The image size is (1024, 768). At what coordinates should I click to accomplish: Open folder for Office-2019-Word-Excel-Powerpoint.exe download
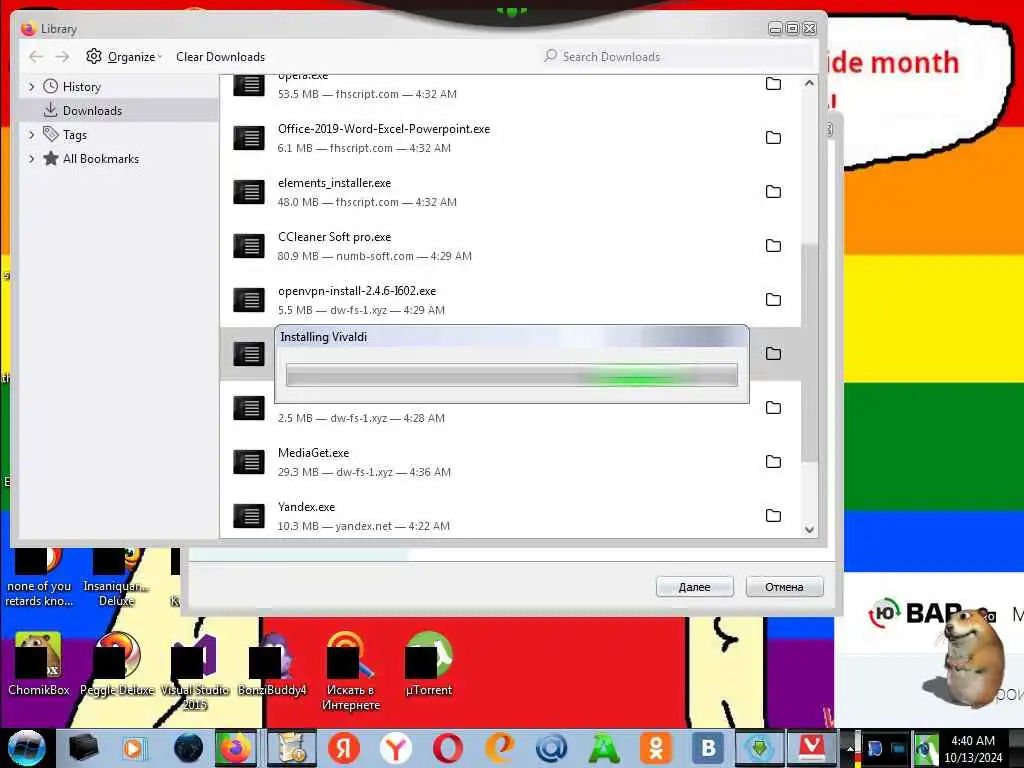click(773, 138)
